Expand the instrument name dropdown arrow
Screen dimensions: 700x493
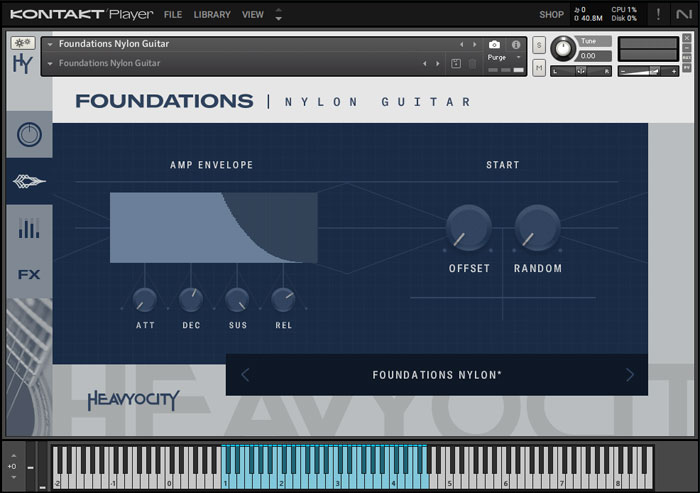coord(50,44)
